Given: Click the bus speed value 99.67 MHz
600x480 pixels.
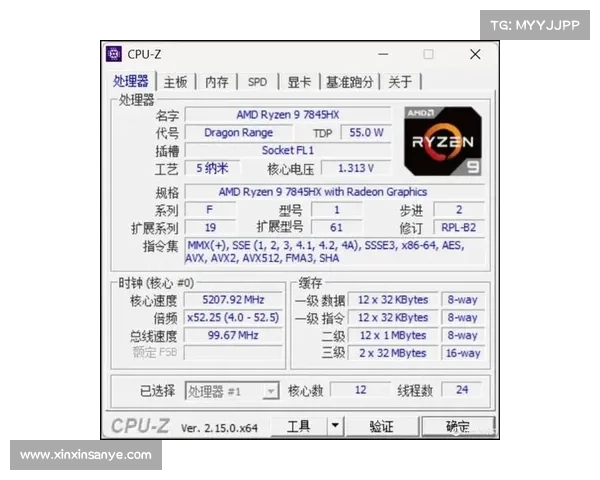Looking at the screenshot, I should [x=233, y=335].
